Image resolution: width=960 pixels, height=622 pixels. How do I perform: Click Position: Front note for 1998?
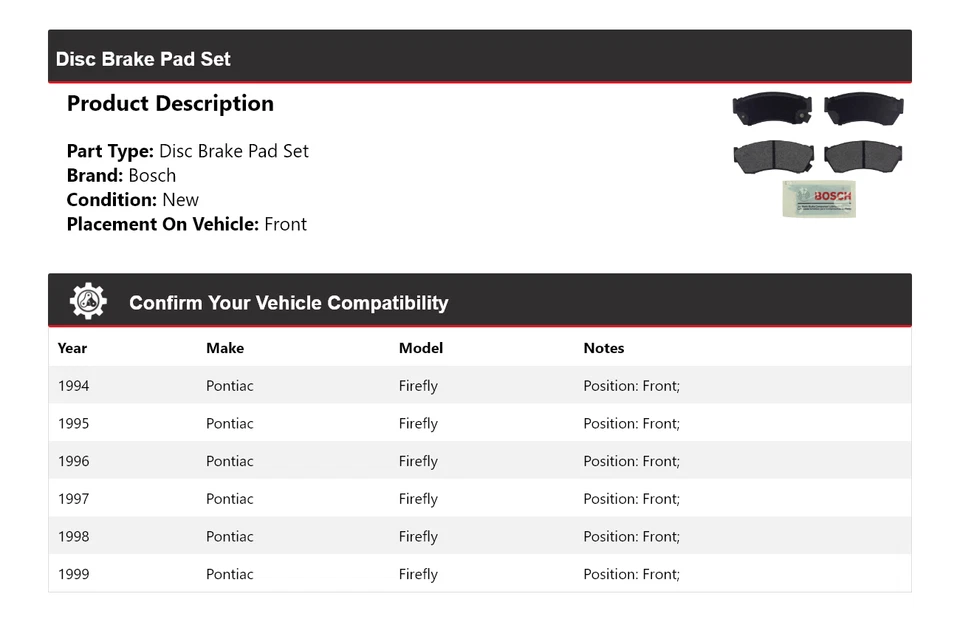point(631,536)
